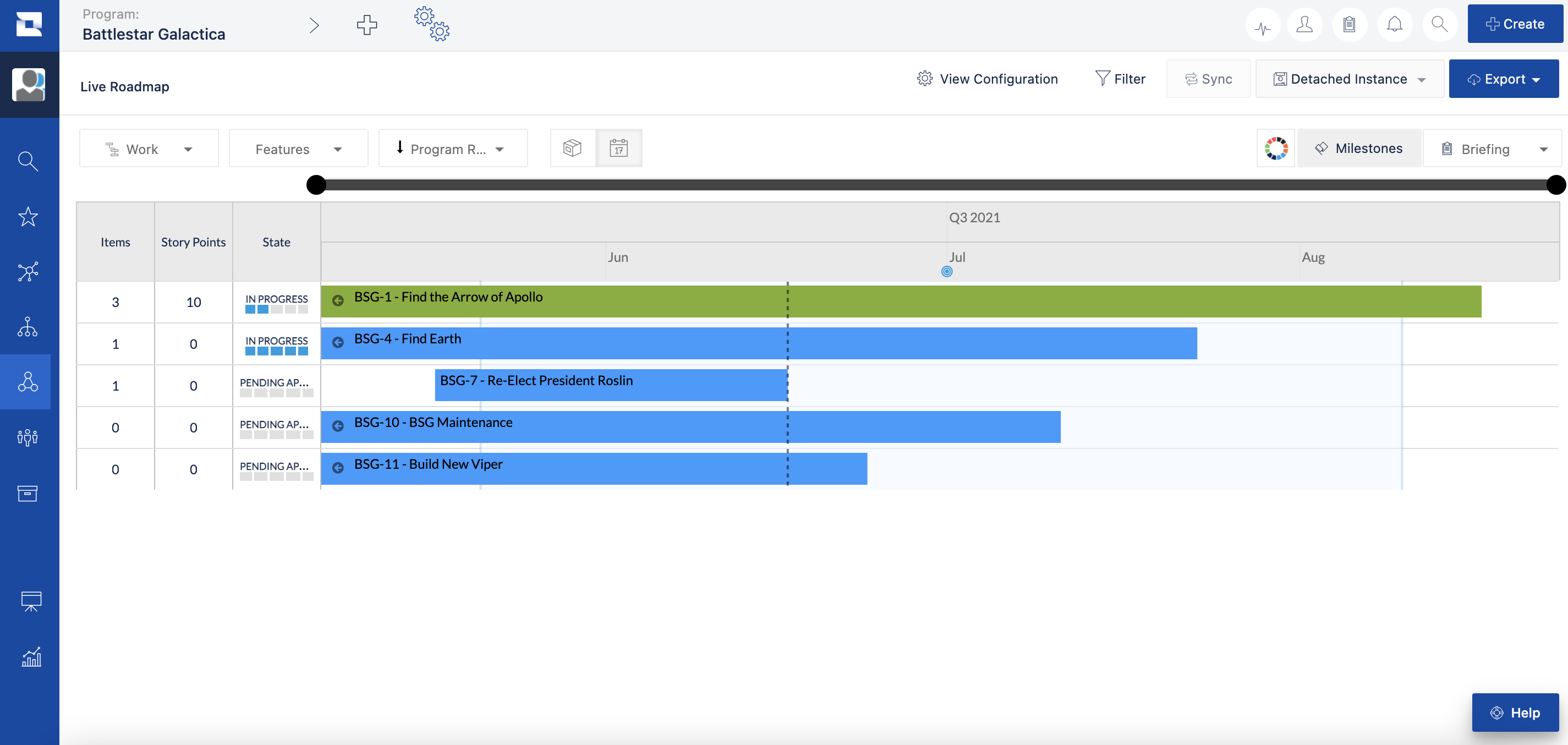Open Detached Instance dropdown
This screenshot has height=745, width=1568.
(1349, 79)
